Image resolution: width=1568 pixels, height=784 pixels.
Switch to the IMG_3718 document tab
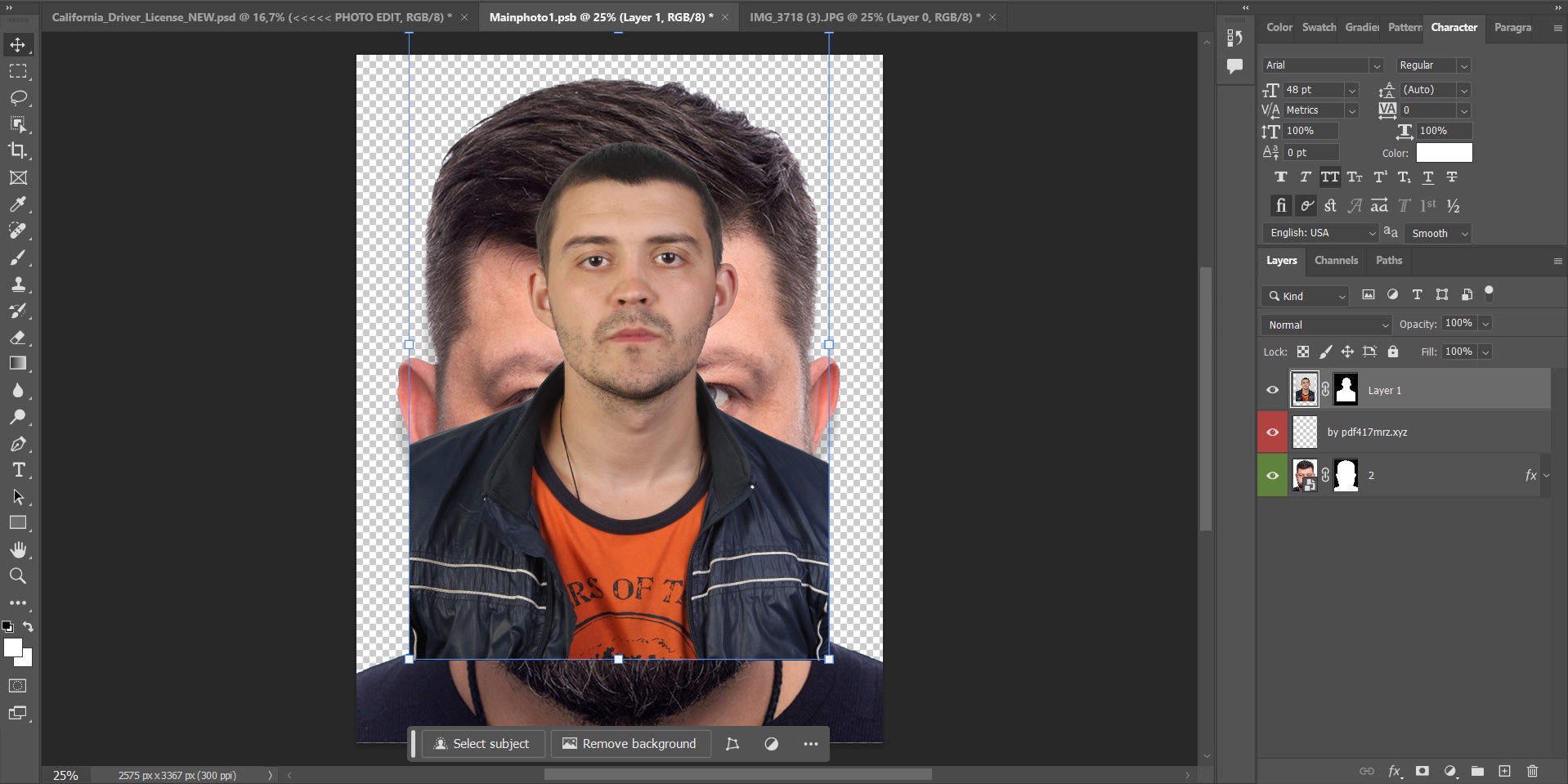coord(862,16)
